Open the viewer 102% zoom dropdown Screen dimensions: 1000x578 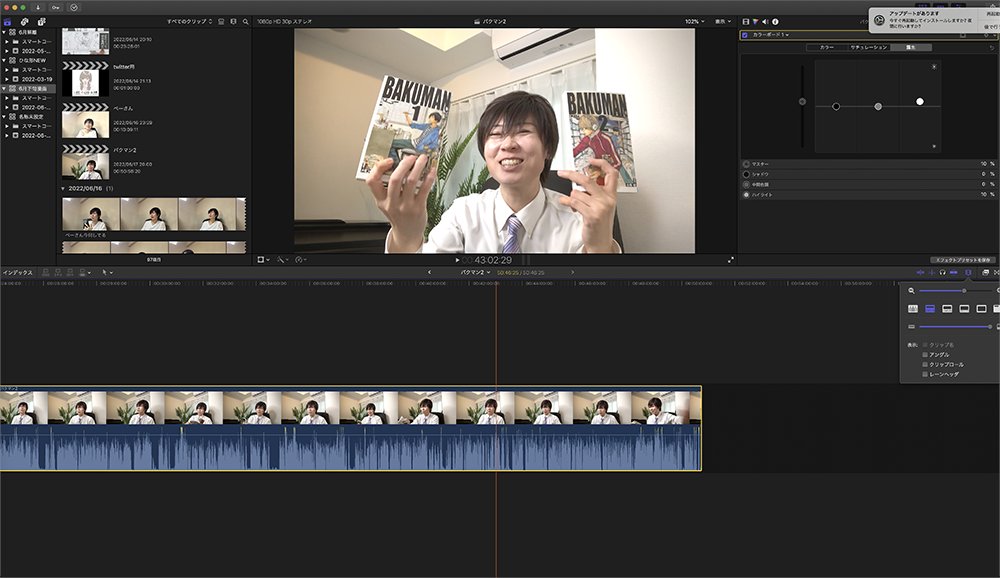click(695, 22)
